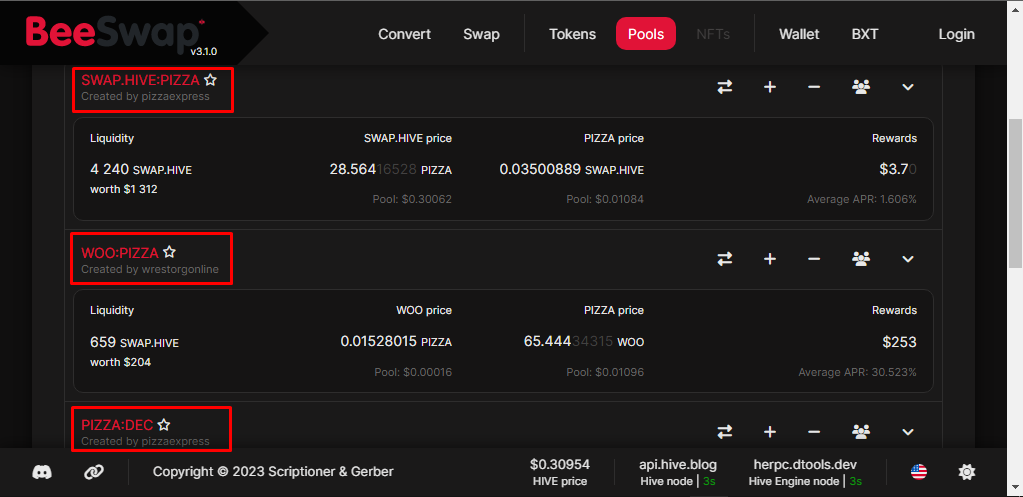Image resolution: width=1023 pixels, height=497 pixels.
Task: Remove liquidity minus icon for SWAP.HIVE:PIZZA
Action: click(x=814, y=87)
